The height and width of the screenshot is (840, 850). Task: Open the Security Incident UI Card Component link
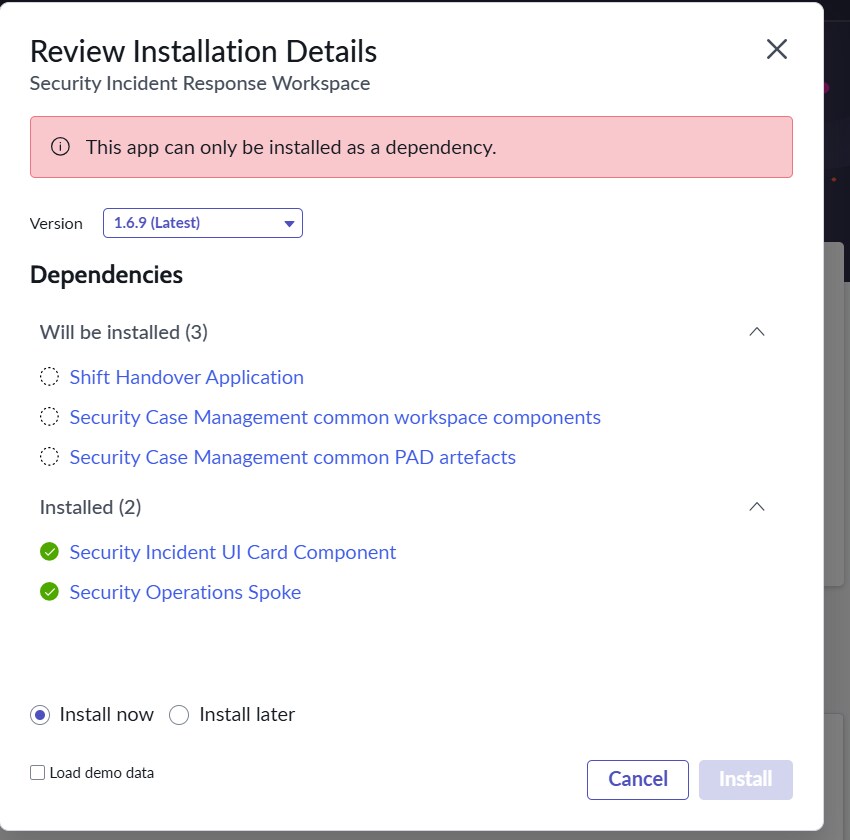coord(233,552)
